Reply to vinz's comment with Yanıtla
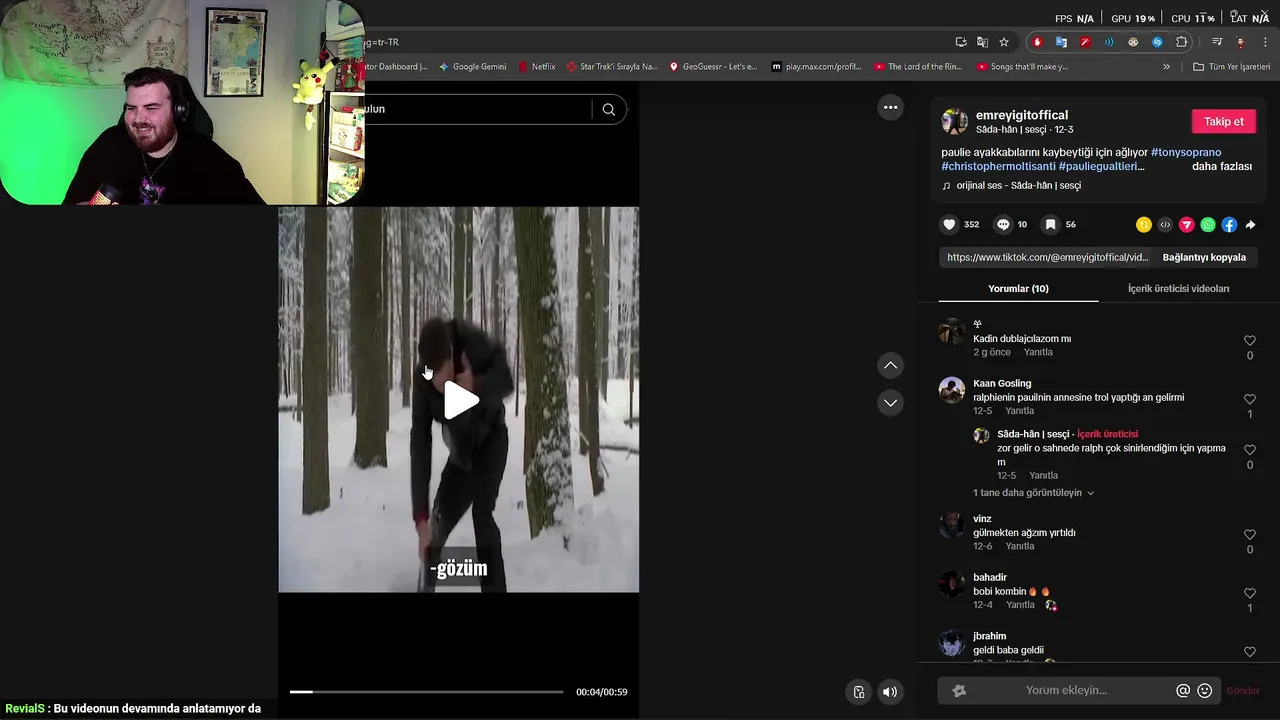 [x=1019, y=546]
